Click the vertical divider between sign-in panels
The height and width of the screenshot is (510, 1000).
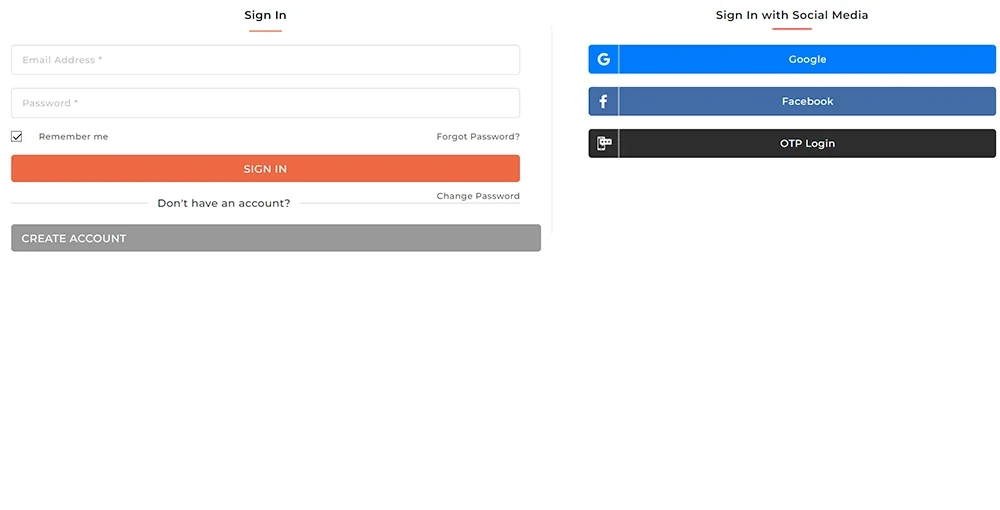(552, 131)
